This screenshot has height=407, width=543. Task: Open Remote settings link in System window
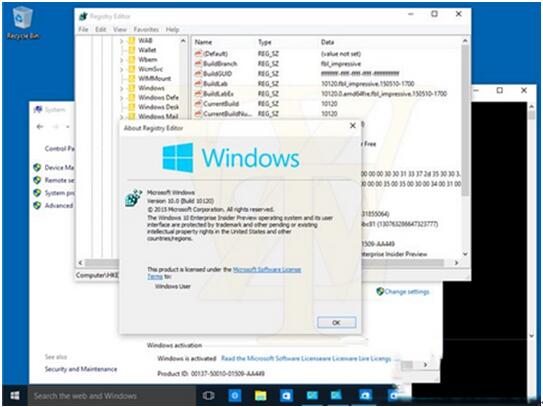click(x=59, y=180)
